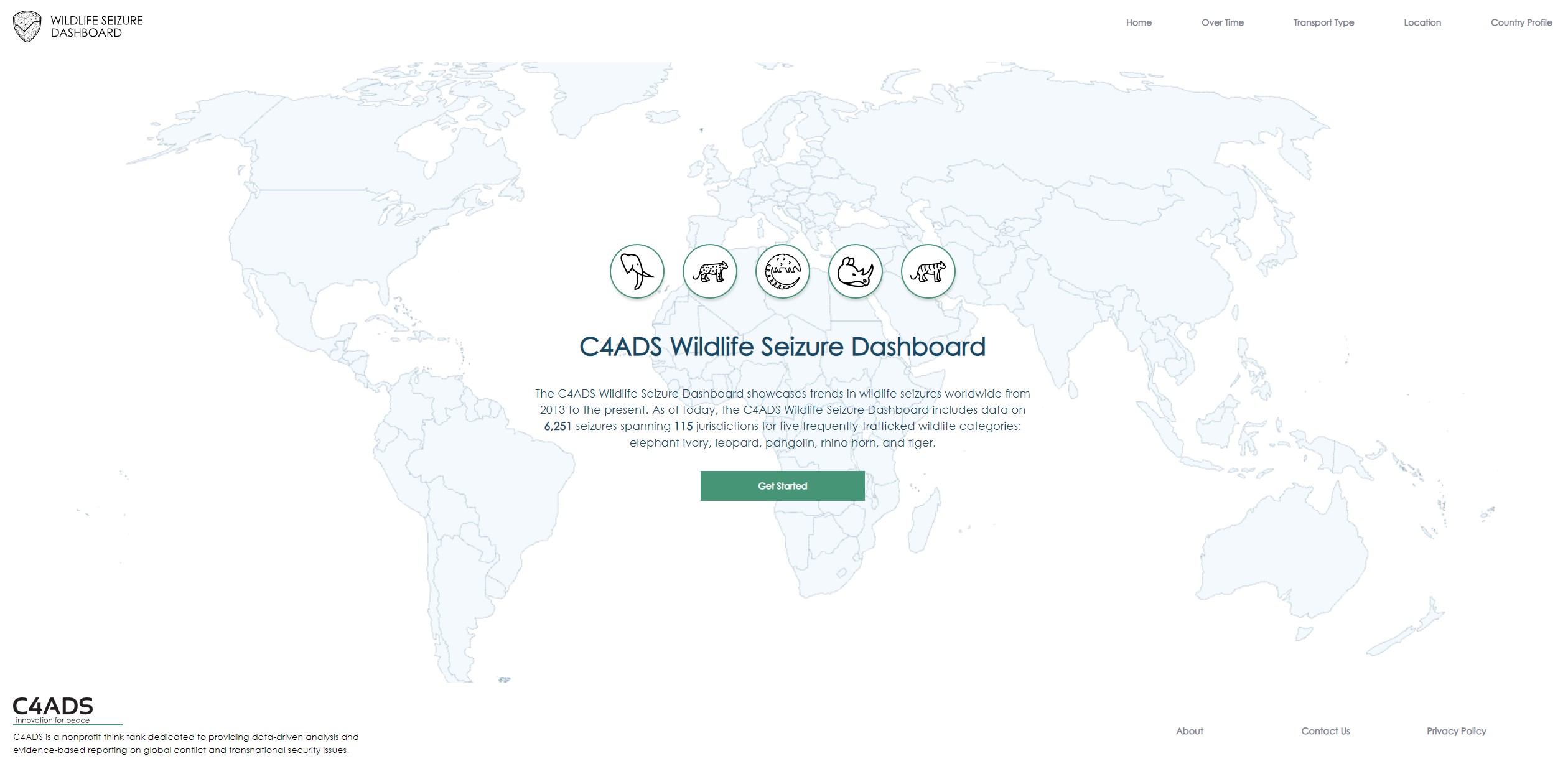
Task: View the Privacy Policy
Action: [1456, 731]
